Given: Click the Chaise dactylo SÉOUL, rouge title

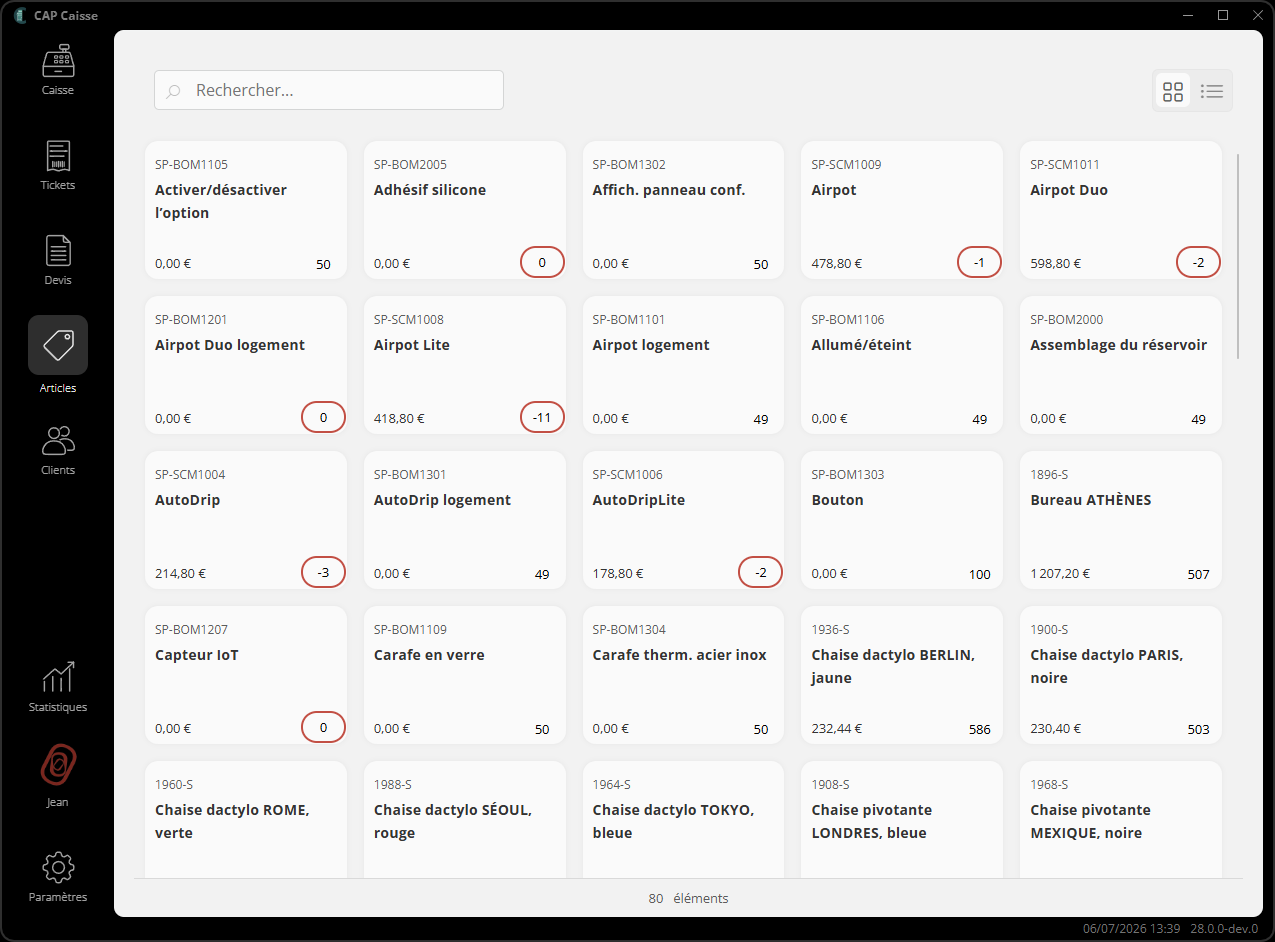Looking at the screenshot, I should click(x=453, y=821).
